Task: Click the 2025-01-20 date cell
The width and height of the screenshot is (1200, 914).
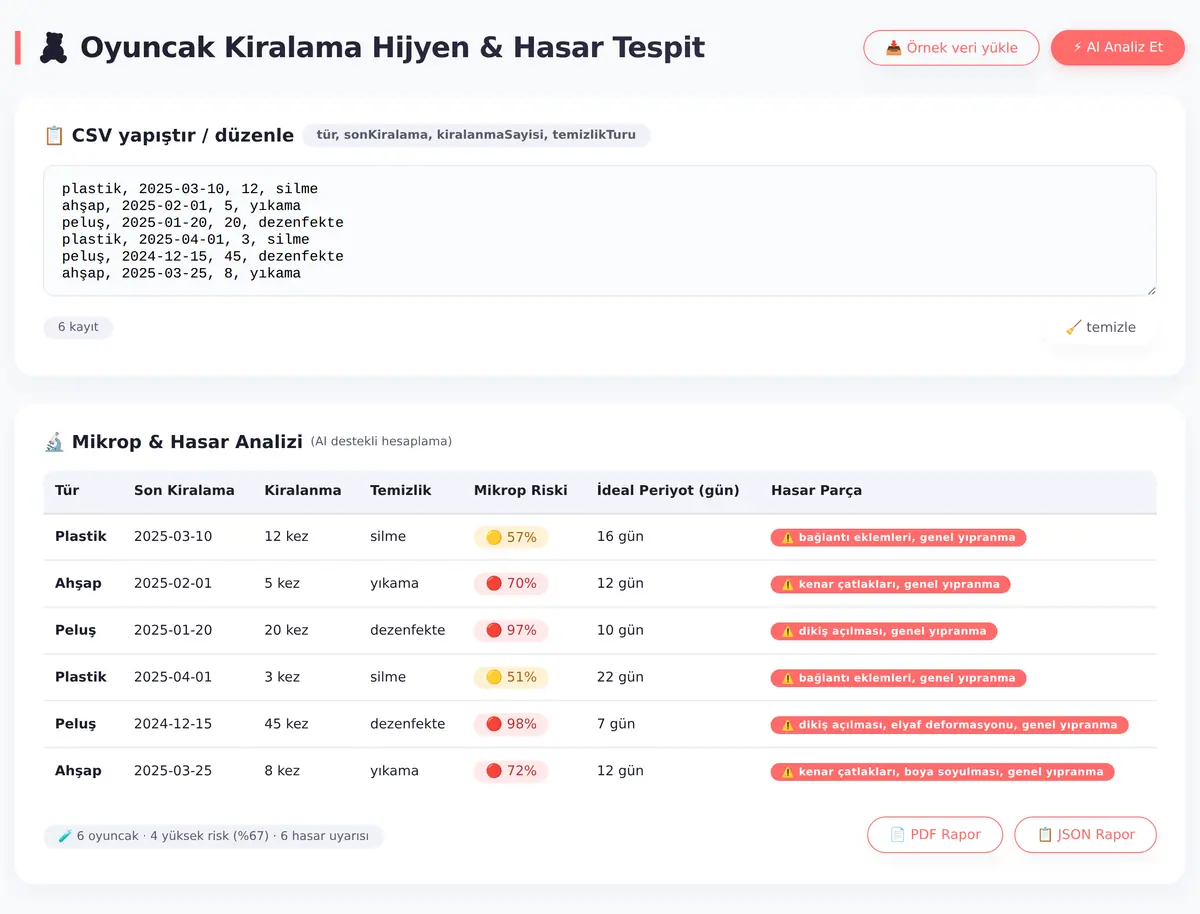Action: [x=173, y=631]
